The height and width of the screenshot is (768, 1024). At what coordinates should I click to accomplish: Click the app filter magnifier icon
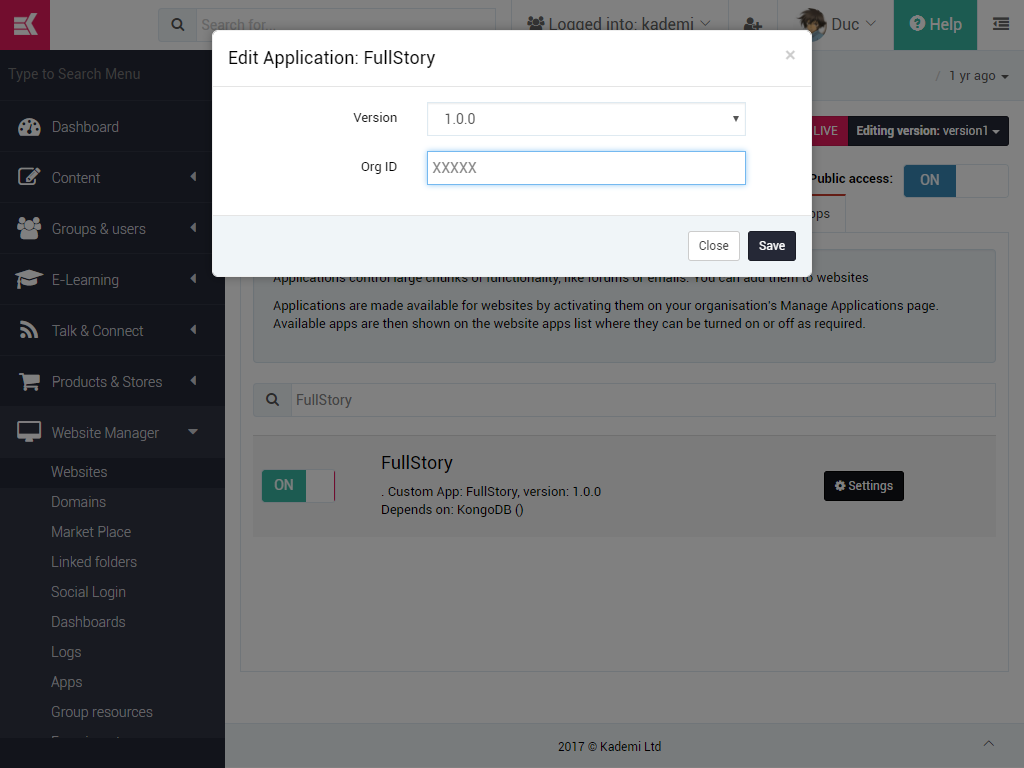point(272,400)
